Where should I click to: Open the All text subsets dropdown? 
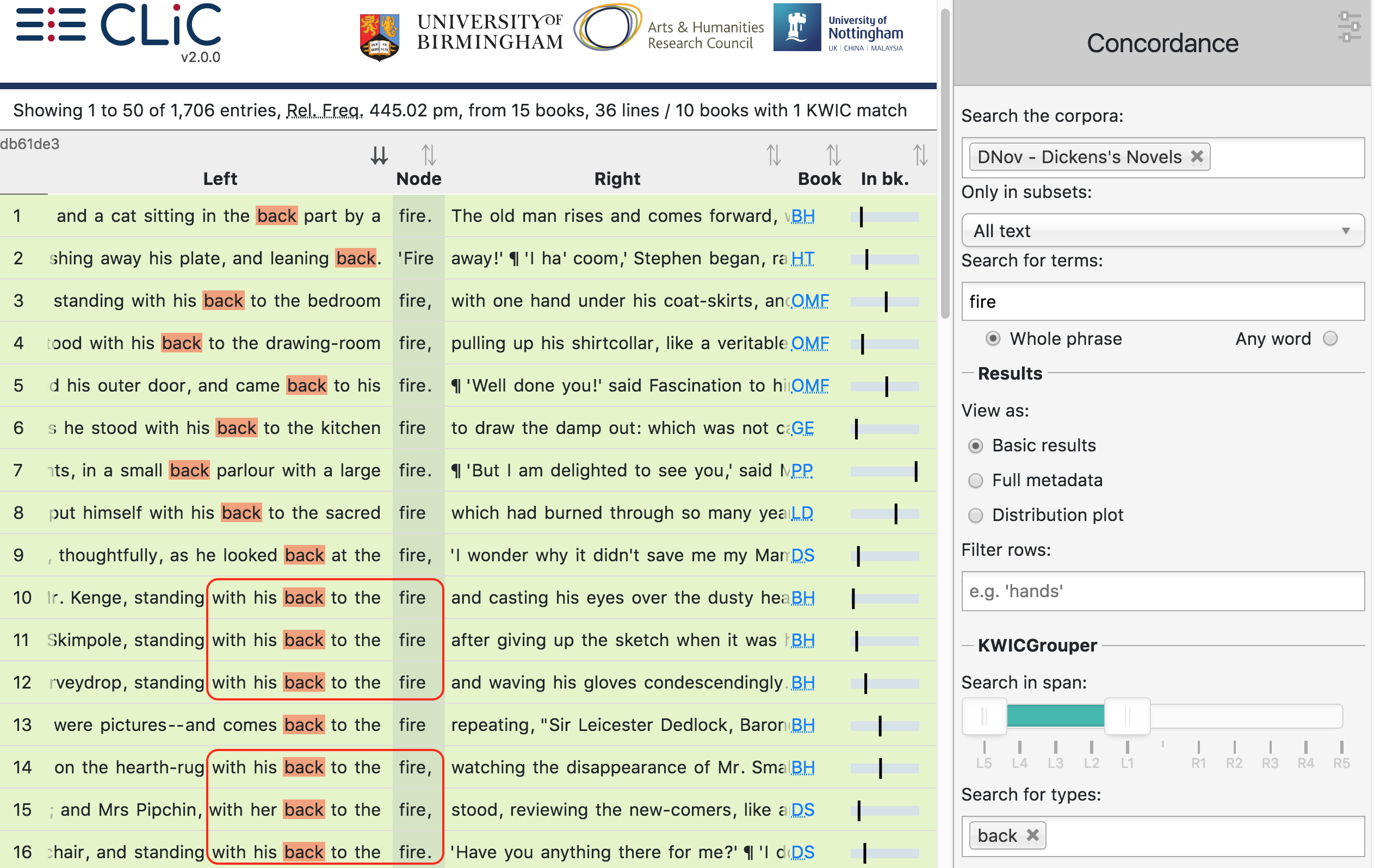click(x=1163, y=231)
